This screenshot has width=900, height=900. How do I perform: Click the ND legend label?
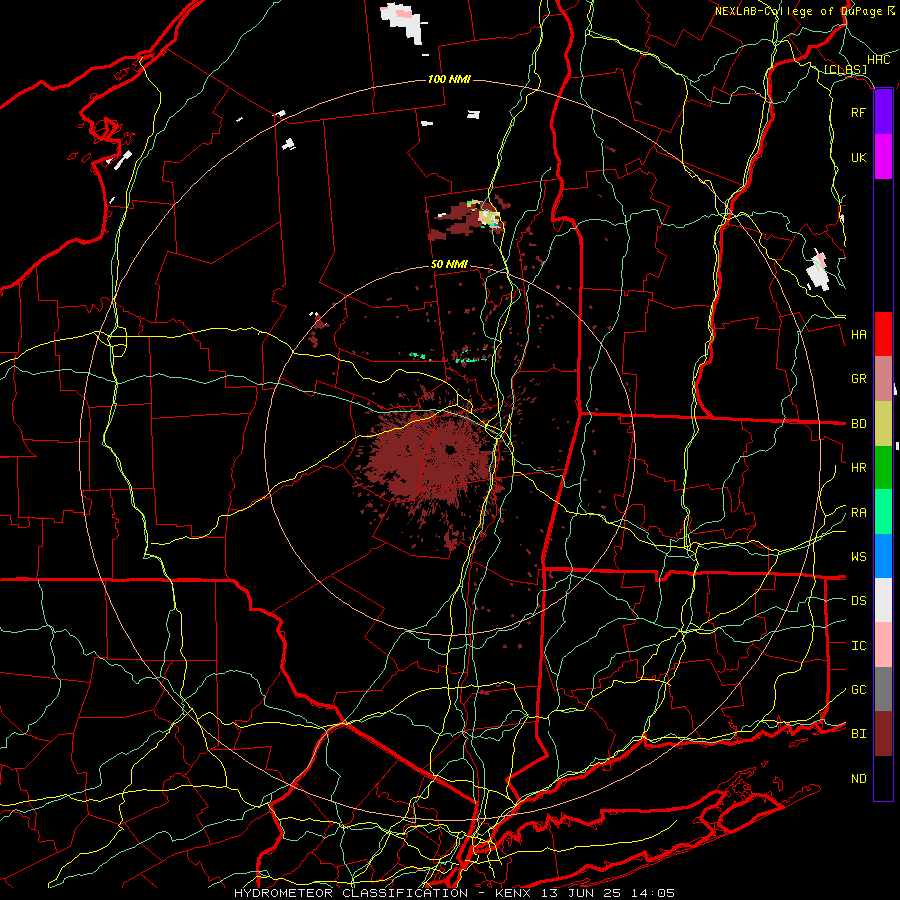858,779
